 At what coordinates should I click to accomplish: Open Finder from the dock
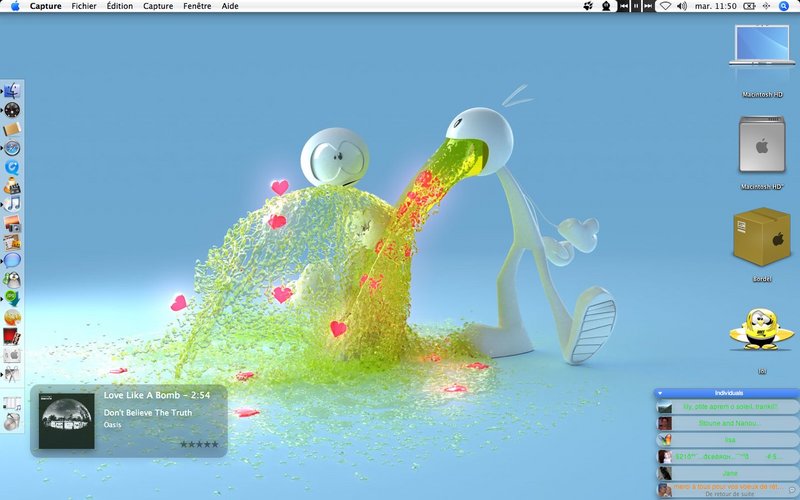click(x=12, y=91)
